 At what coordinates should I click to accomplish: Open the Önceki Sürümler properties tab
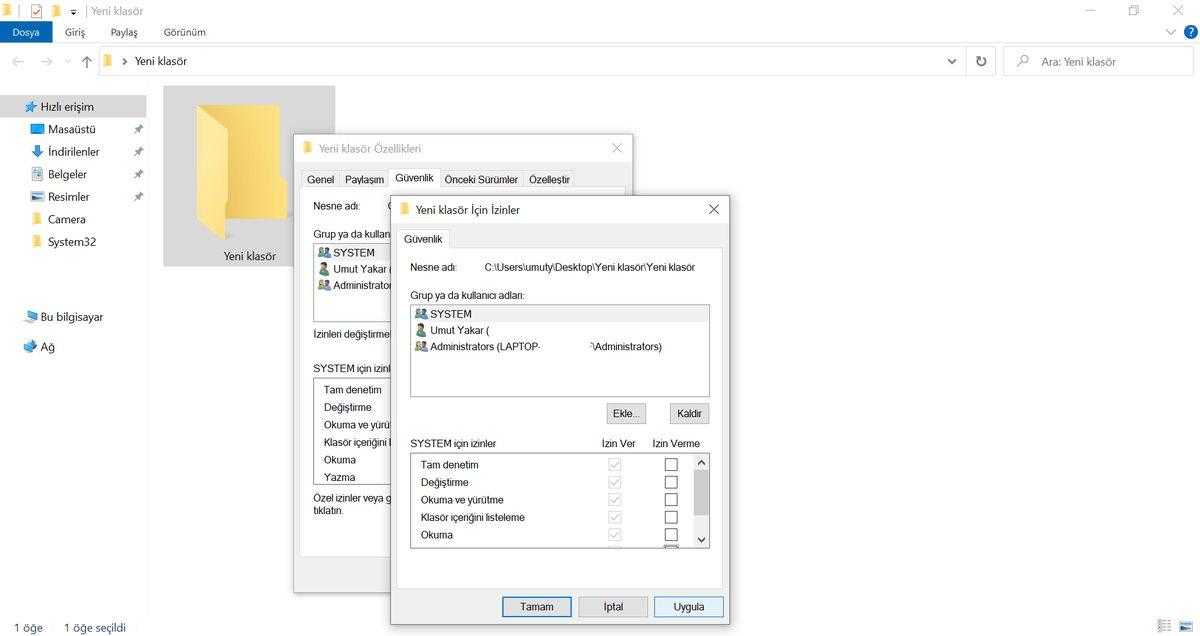(x=481, y=178)
